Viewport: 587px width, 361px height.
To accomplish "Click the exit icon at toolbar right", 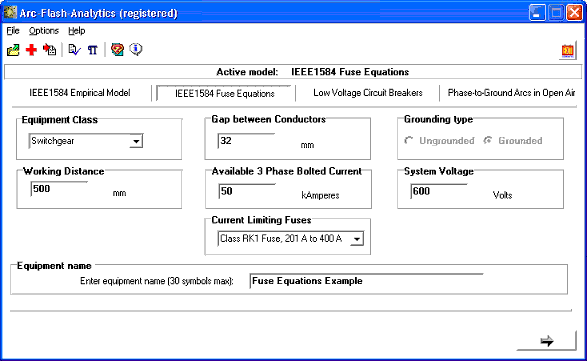I will [x=568, y=51].
